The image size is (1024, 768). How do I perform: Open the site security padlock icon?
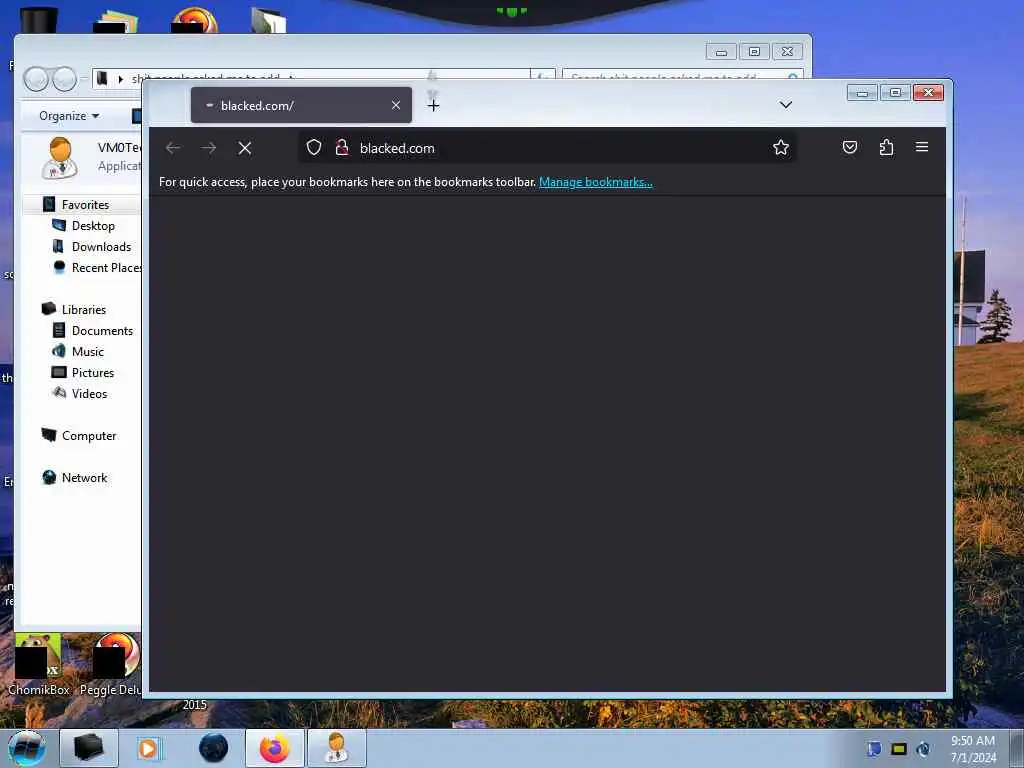[x=342, y=148]
